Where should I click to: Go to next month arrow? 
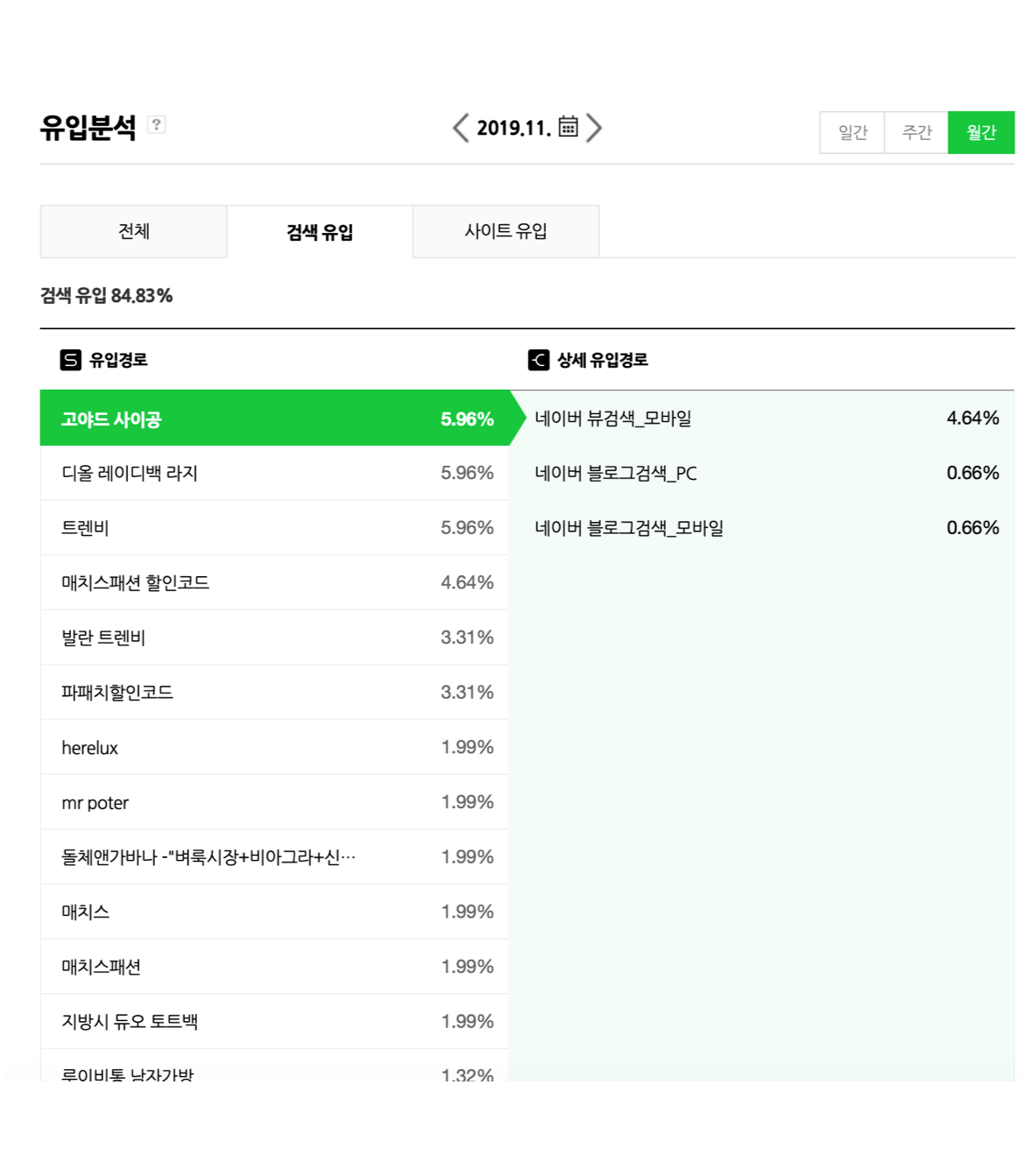pyautogui.click(x=595, y=128)
